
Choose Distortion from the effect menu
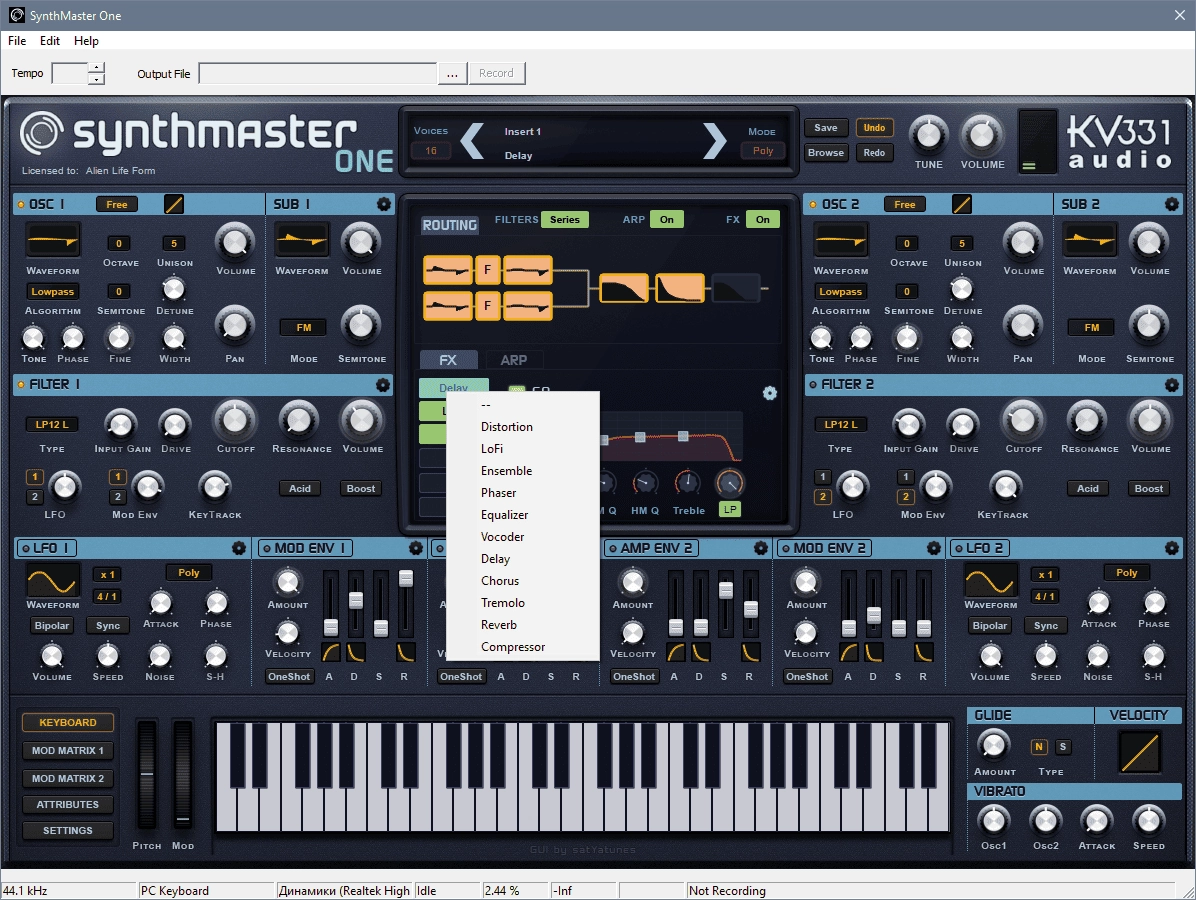pyautogui.click(x=522, y=427)
